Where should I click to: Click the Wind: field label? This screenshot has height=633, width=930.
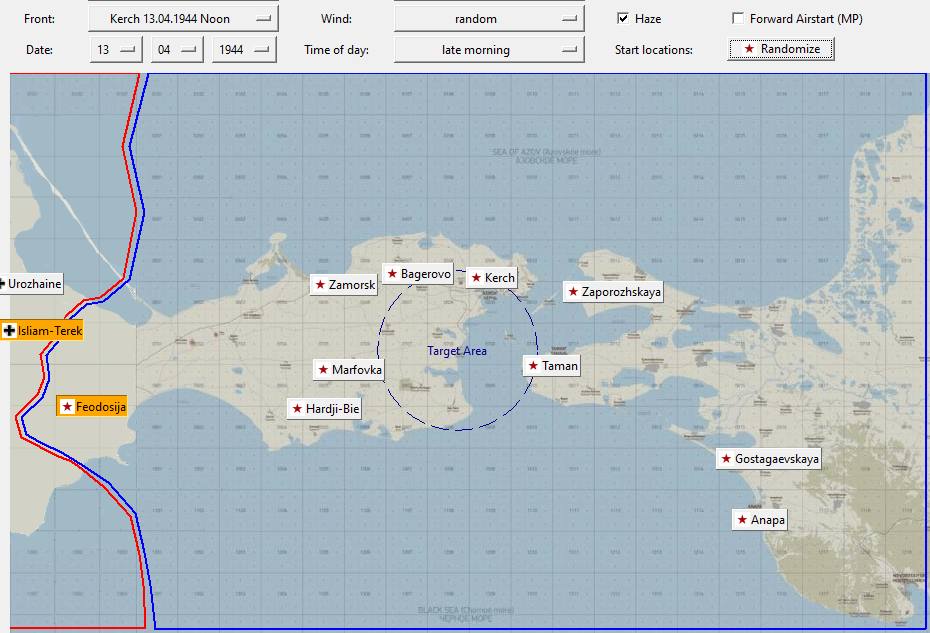click(x=336, y=19)
